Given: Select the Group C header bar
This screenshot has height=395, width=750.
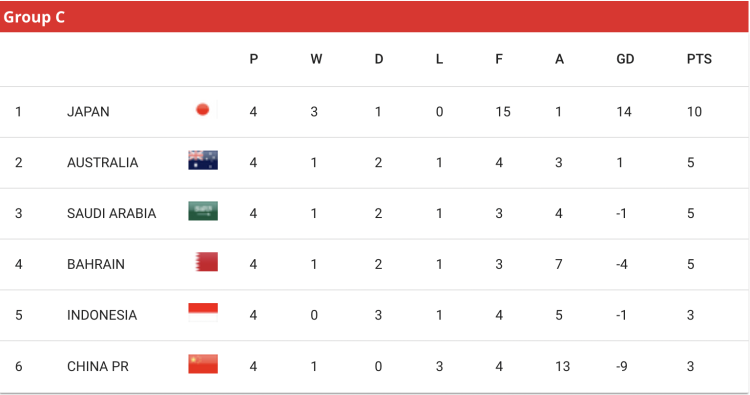Looking at the screenshot, I should [x=374, y=17].
